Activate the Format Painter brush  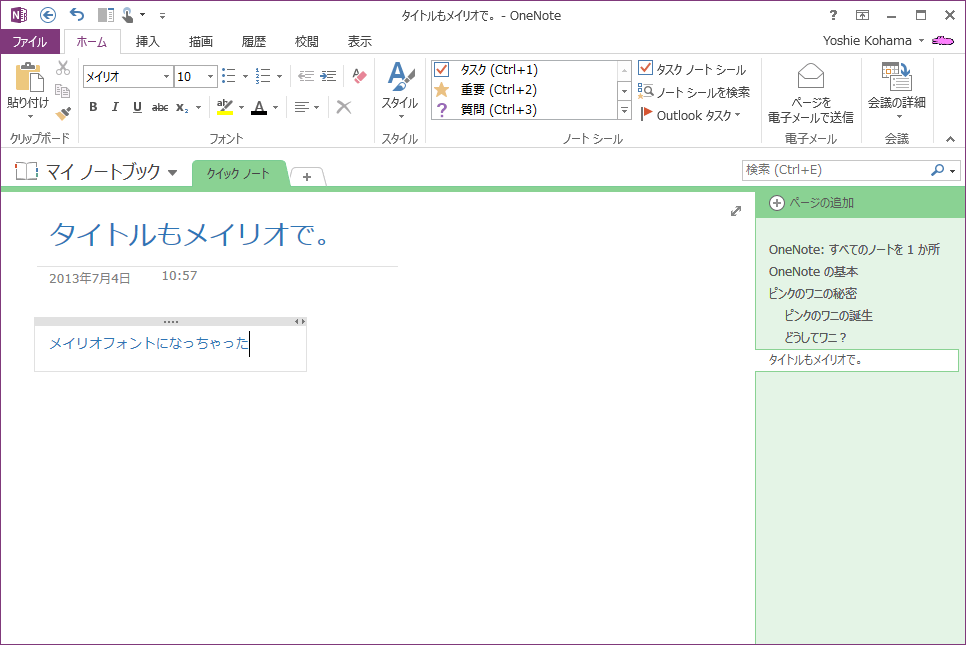(63, 113)
